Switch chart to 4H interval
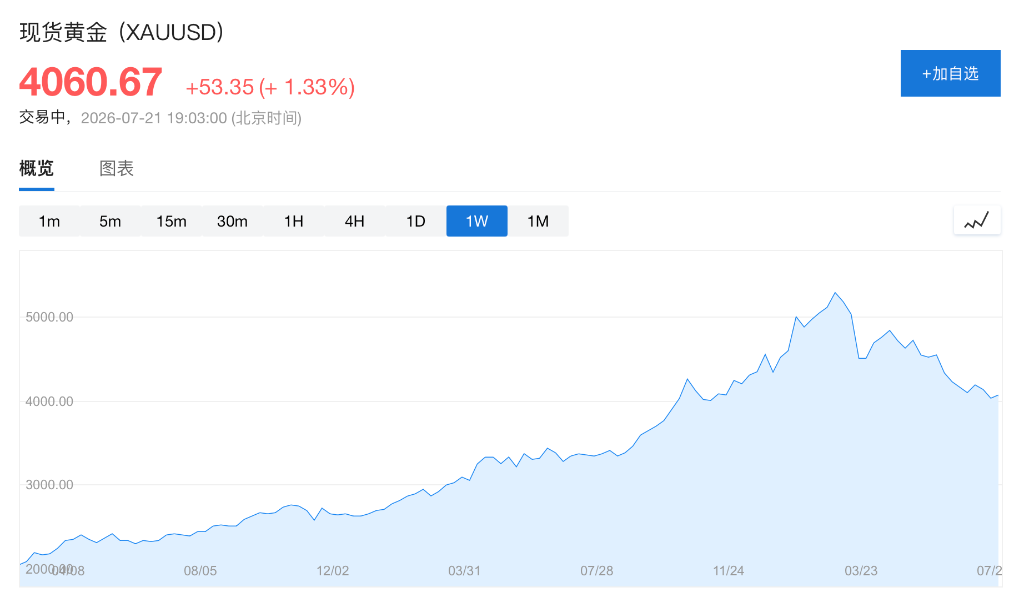 click(x=355, y=221)
